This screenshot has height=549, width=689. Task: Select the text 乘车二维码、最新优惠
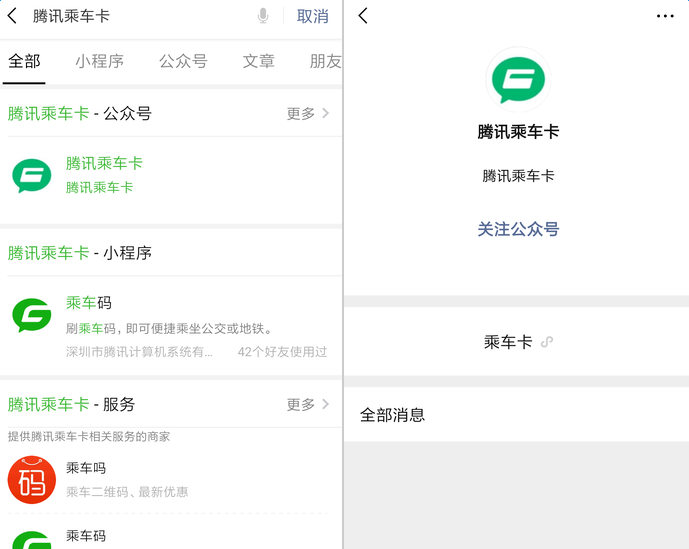pyautogui.click(x=127, y=491)
